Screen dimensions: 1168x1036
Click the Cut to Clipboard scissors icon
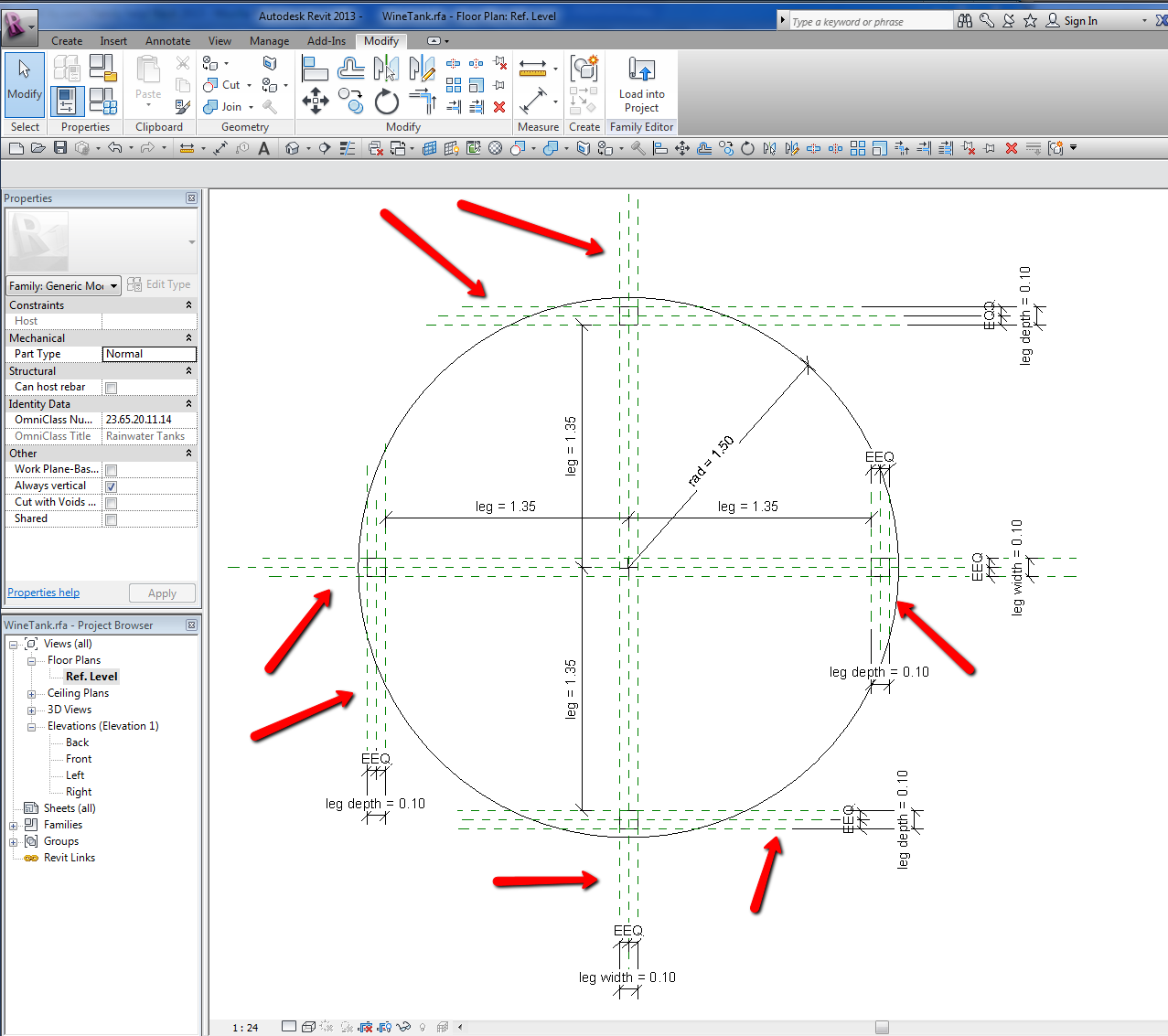click(183, 63)
